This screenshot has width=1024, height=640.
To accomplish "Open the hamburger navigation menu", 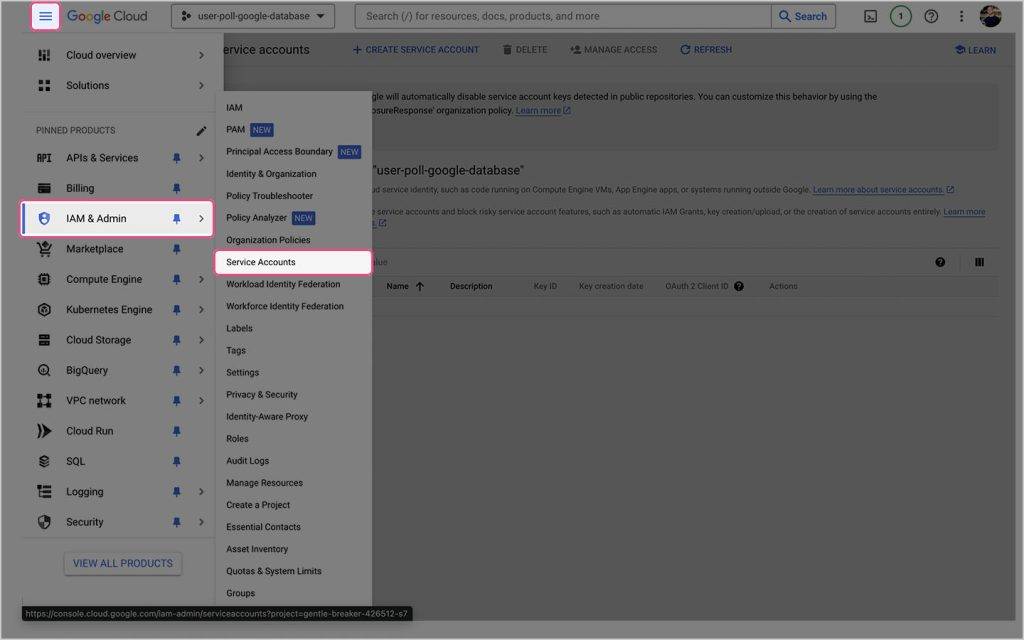I will pos(45,16).
